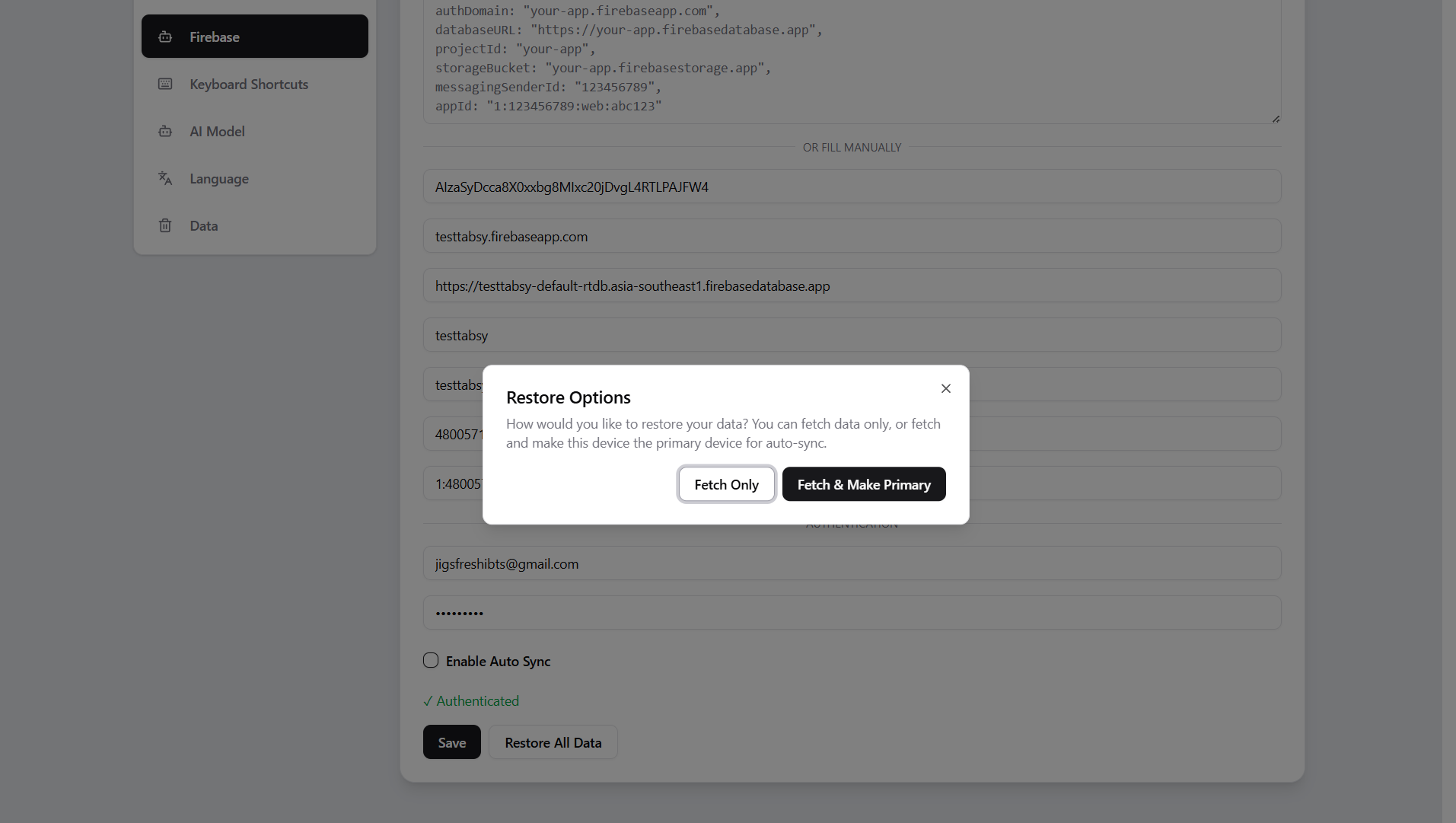Click the Language translate icon
Image resolution: width=1456 pixels, height=823 pixels.
click(165, 178)
